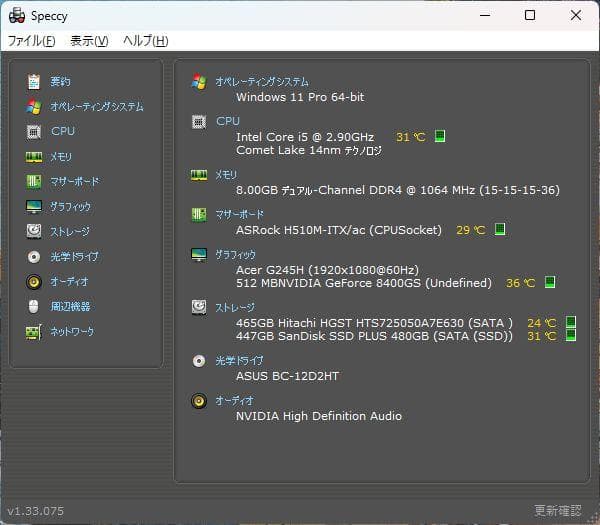Select オーディオ in the sidebar
The width and height of the screenshot is (600, 525).
pyautogui.click(x=69, y=282)
